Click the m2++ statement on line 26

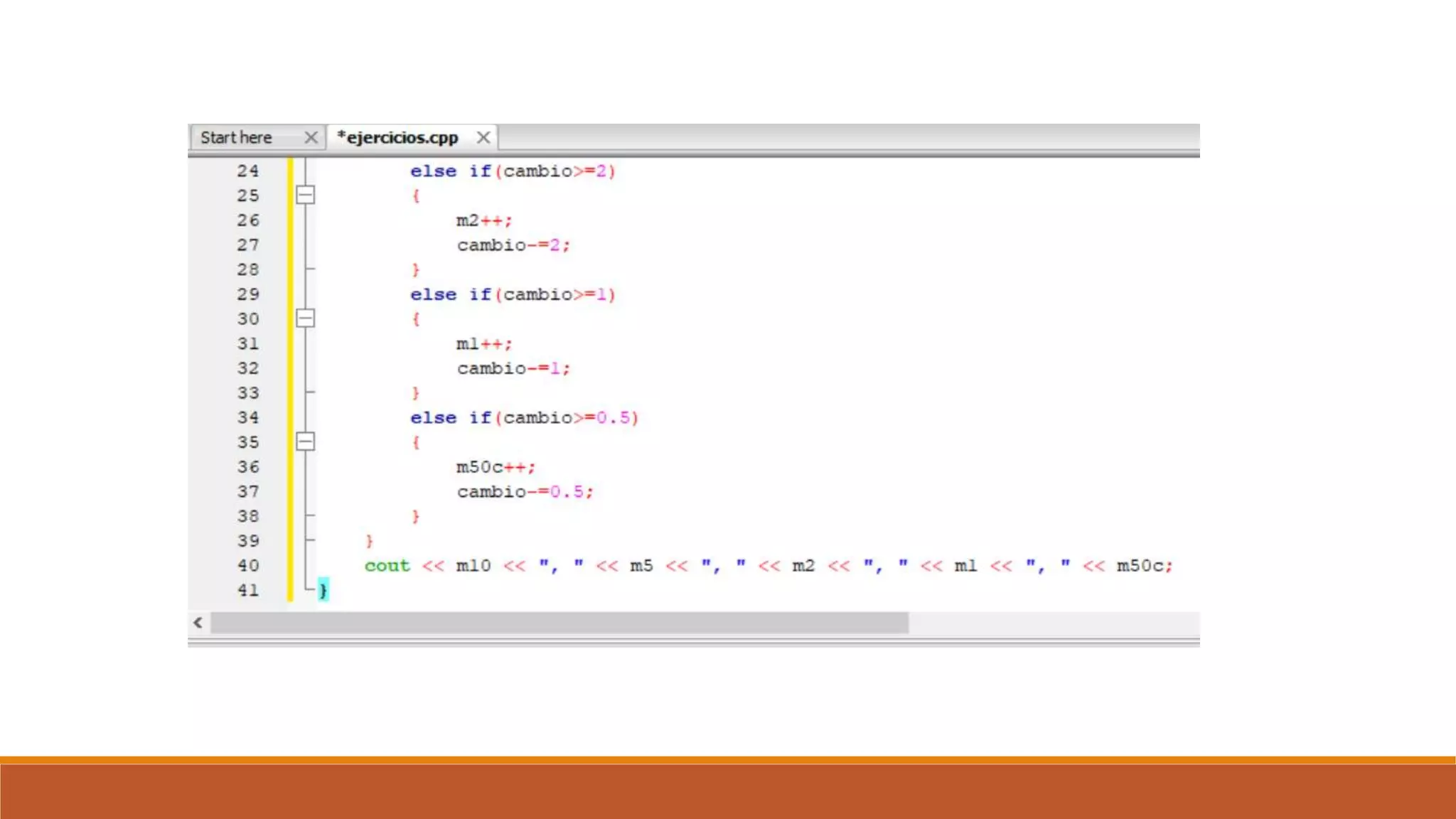[x=483, y=220]
